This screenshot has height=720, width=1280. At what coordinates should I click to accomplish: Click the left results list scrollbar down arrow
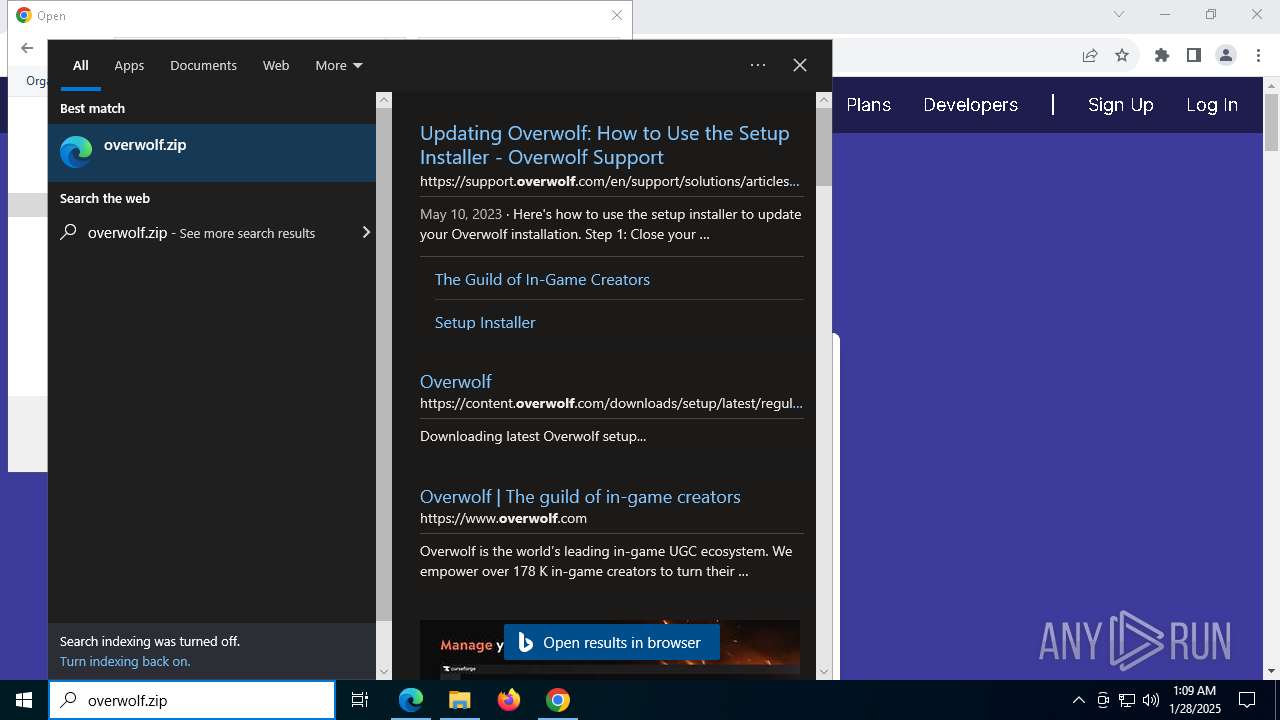[384, 672]
